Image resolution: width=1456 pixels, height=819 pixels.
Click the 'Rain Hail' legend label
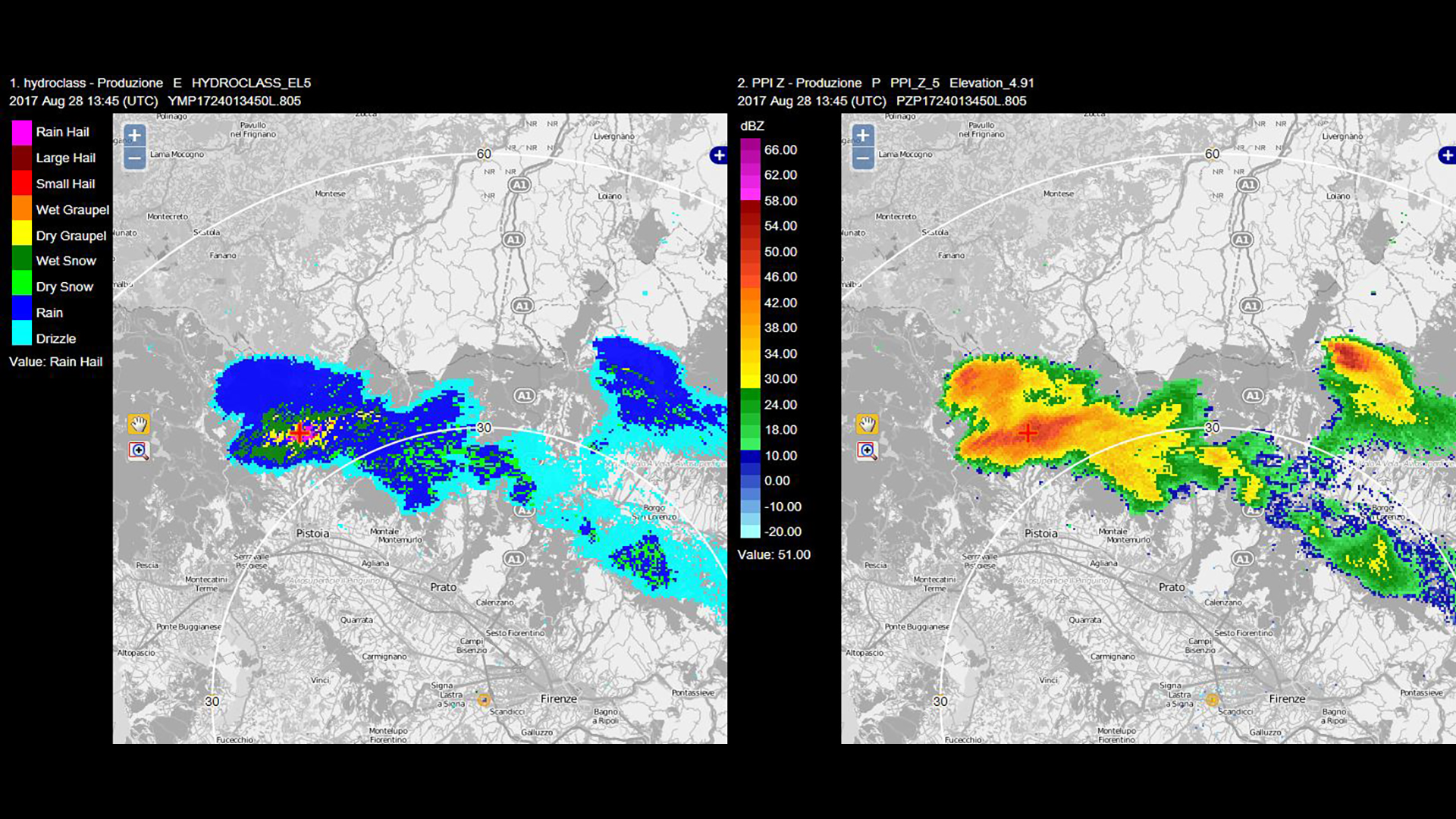point(62,132)
